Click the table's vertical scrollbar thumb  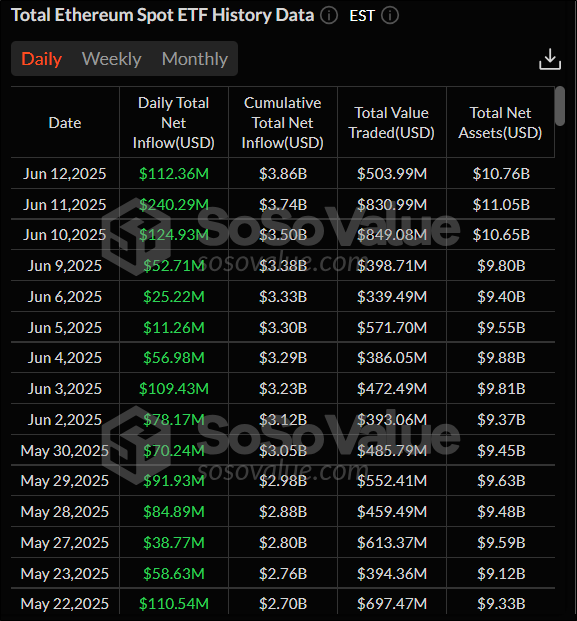point(560,106)
